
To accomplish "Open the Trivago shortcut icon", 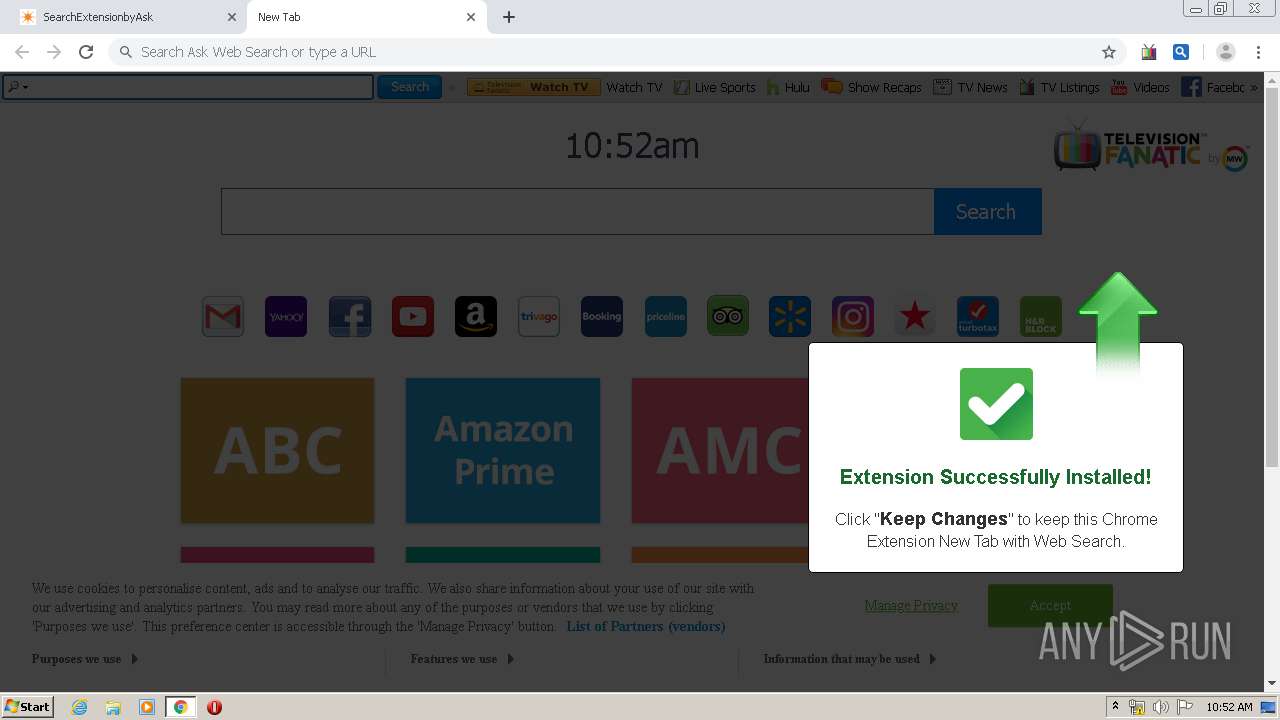I will 539,317.
